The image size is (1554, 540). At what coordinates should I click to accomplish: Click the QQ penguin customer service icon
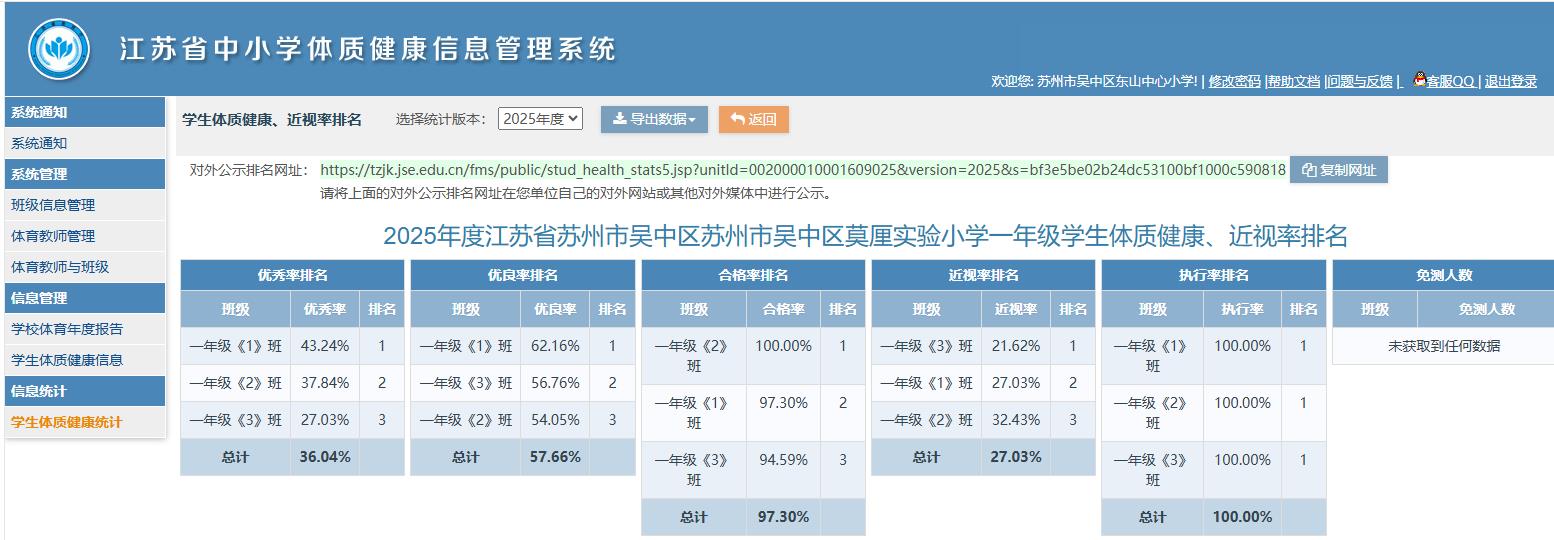point(1418,80)
